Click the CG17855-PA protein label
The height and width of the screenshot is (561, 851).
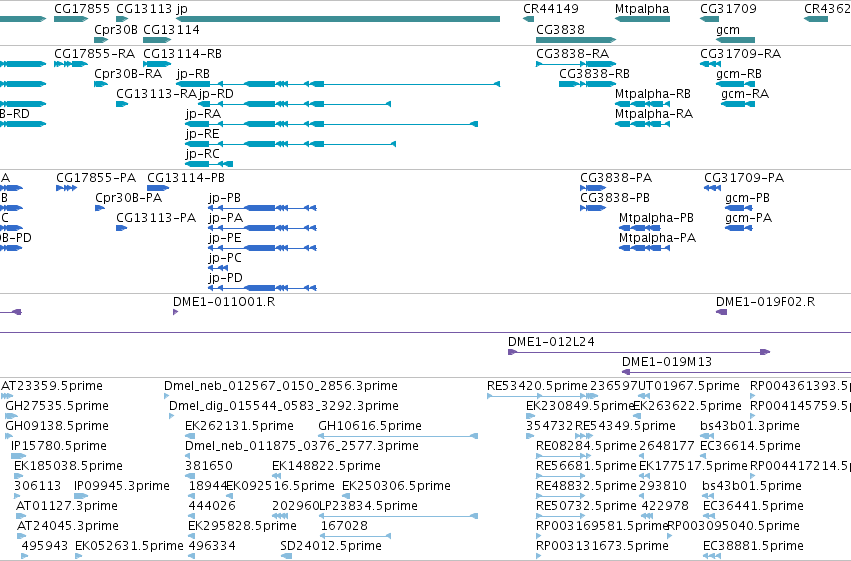pyautogui.click(x=96, y=178)
